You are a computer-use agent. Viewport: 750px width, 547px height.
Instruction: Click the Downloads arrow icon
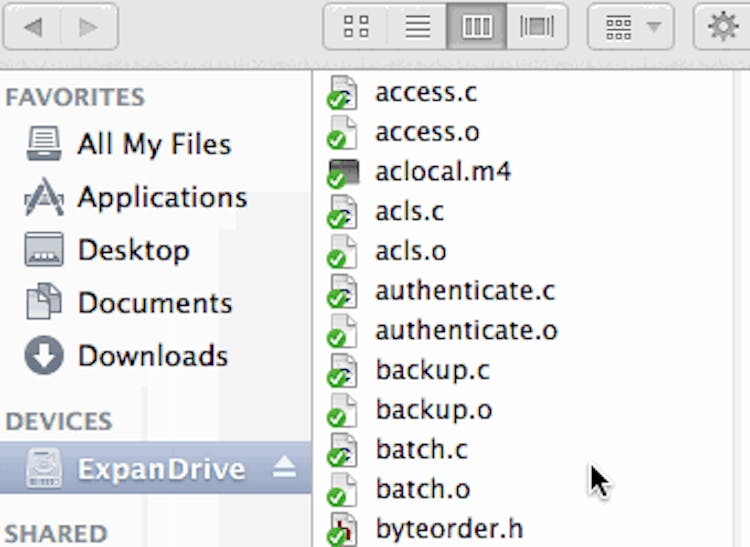pos(44,355)
